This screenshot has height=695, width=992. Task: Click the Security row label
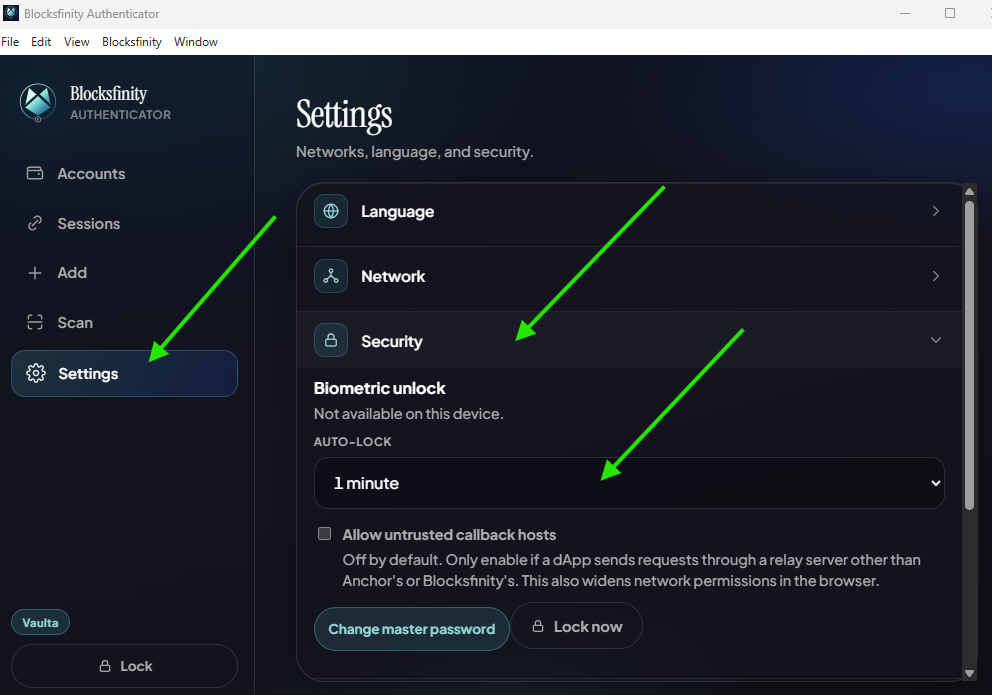[392, 341]
